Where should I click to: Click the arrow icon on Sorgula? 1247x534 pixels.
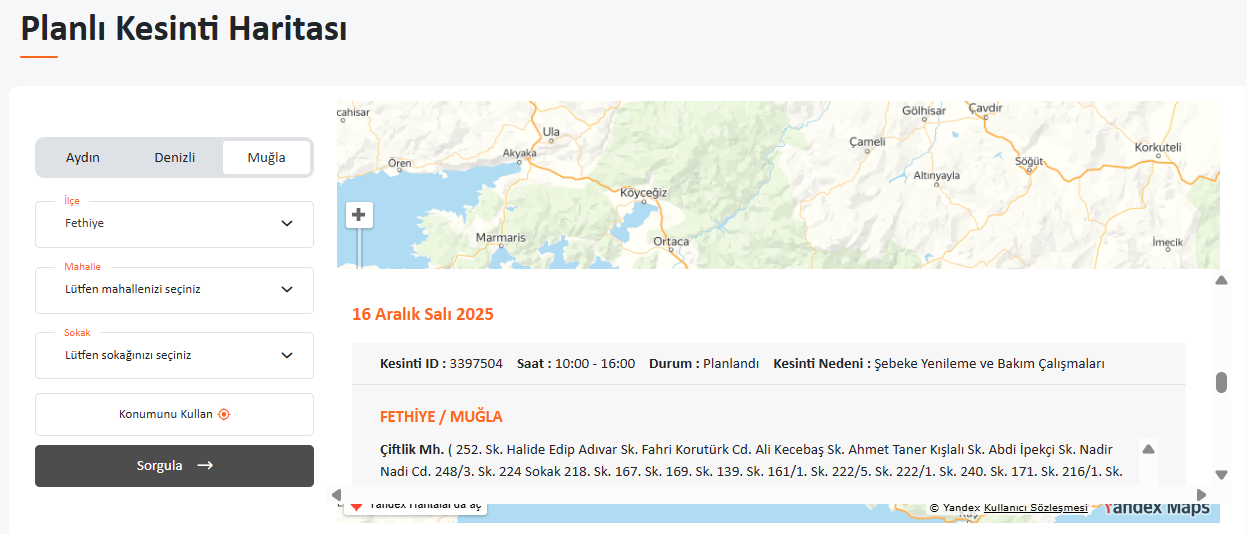(x=205, y=466)
